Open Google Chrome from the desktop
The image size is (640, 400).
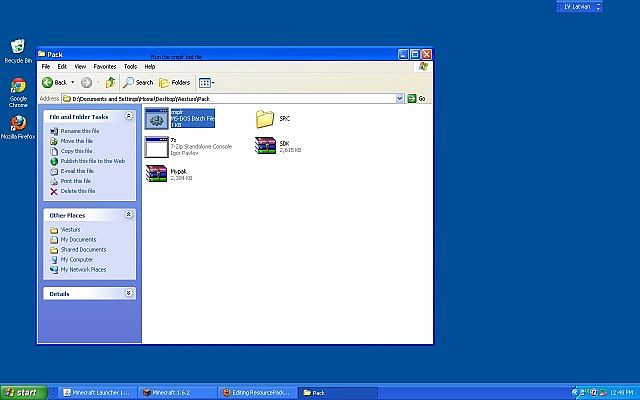tap(17, 87)
